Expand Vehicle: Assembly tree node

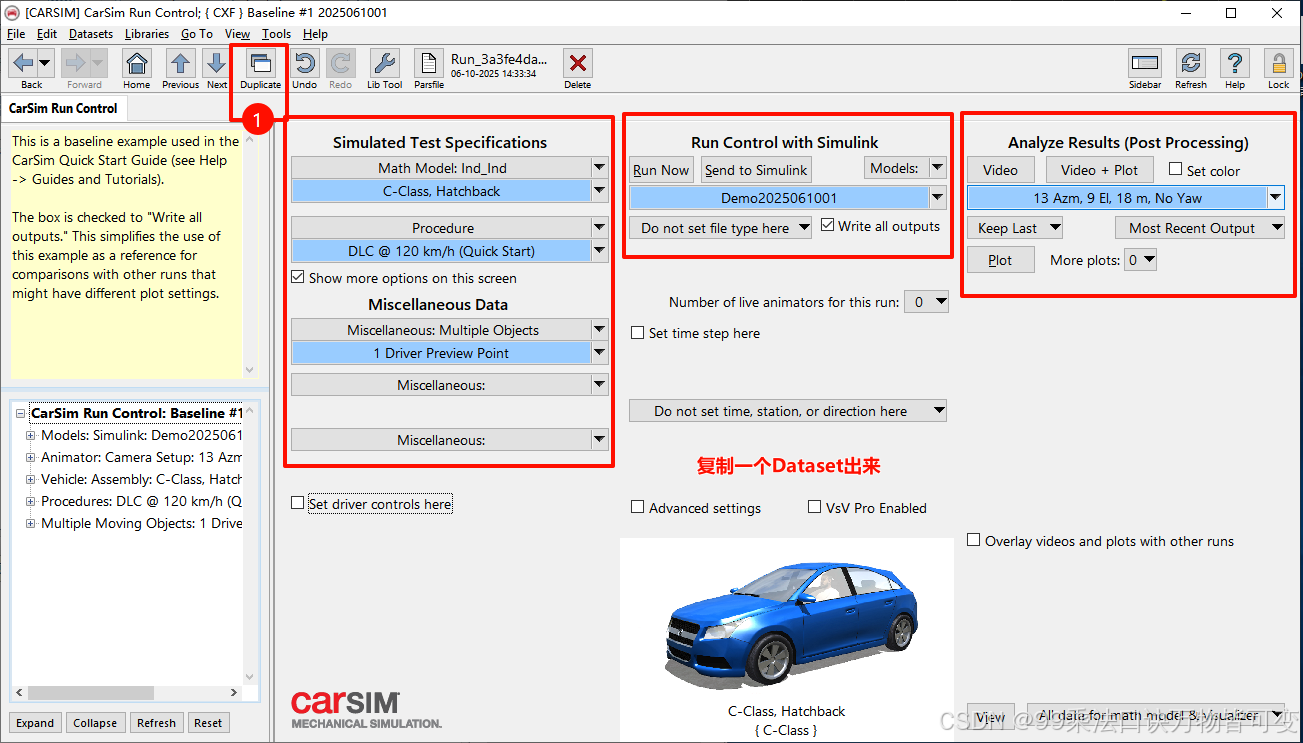[30, 479]
